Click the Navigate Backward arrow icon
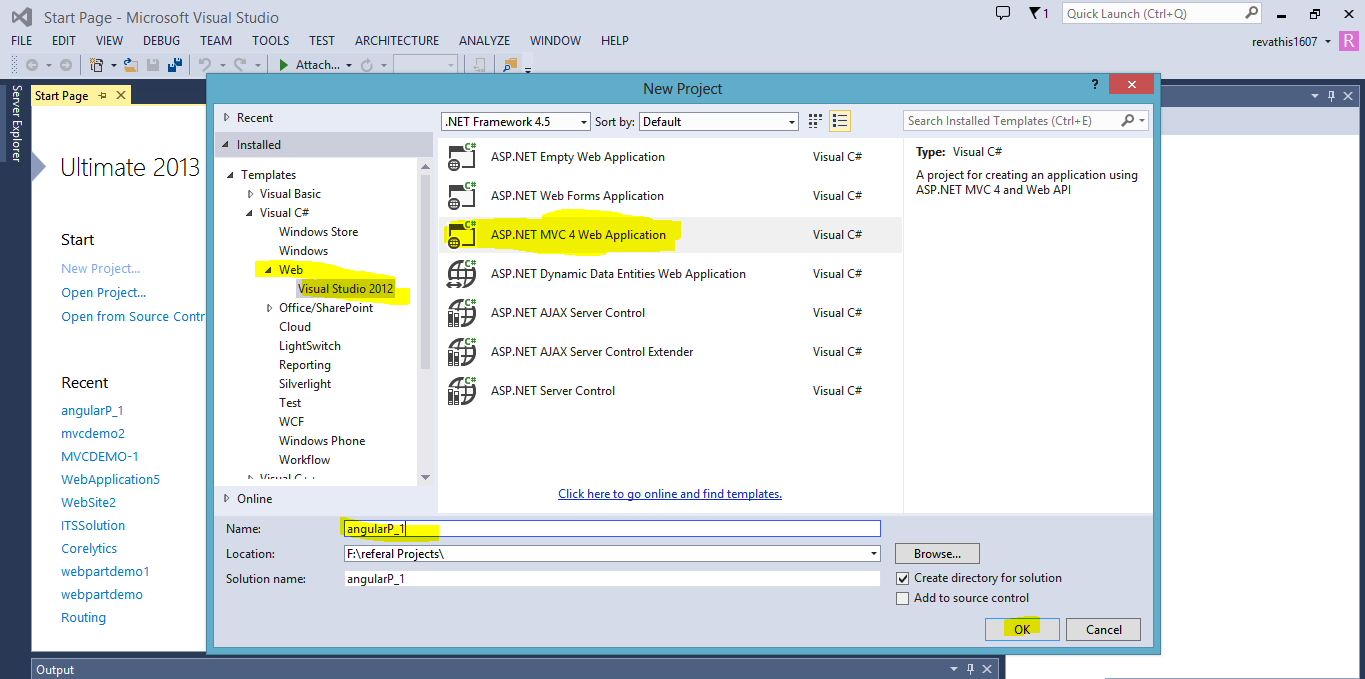Image resolution: width=1365 pixels, height=679 pixels. pyautogui.click(x=33, y=65)
